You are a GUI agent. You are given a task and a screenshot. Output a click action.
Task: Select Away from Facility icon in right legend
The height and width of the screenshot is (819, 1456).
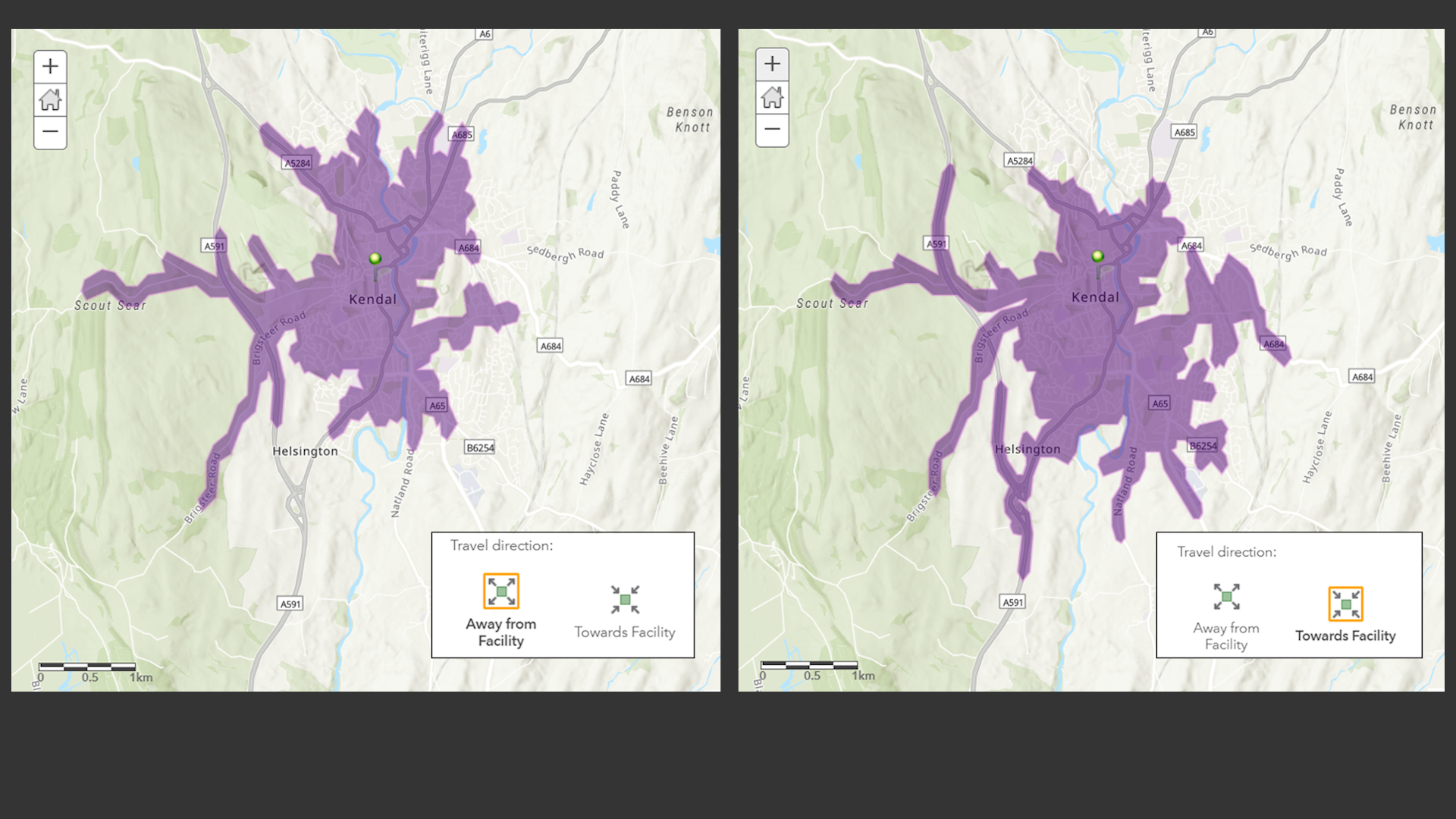point(1226,597)
